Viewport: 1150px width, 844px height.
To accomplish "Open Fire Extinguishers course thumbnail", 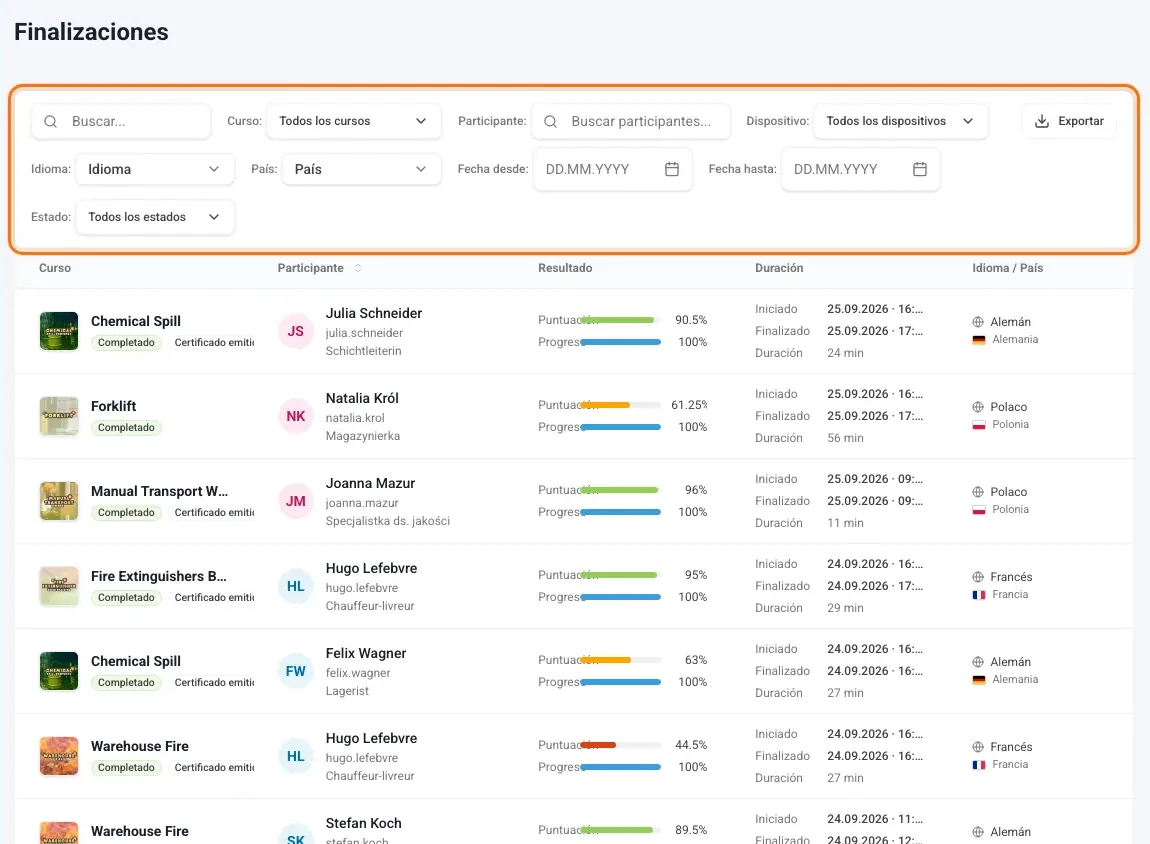I will [59, 587].
